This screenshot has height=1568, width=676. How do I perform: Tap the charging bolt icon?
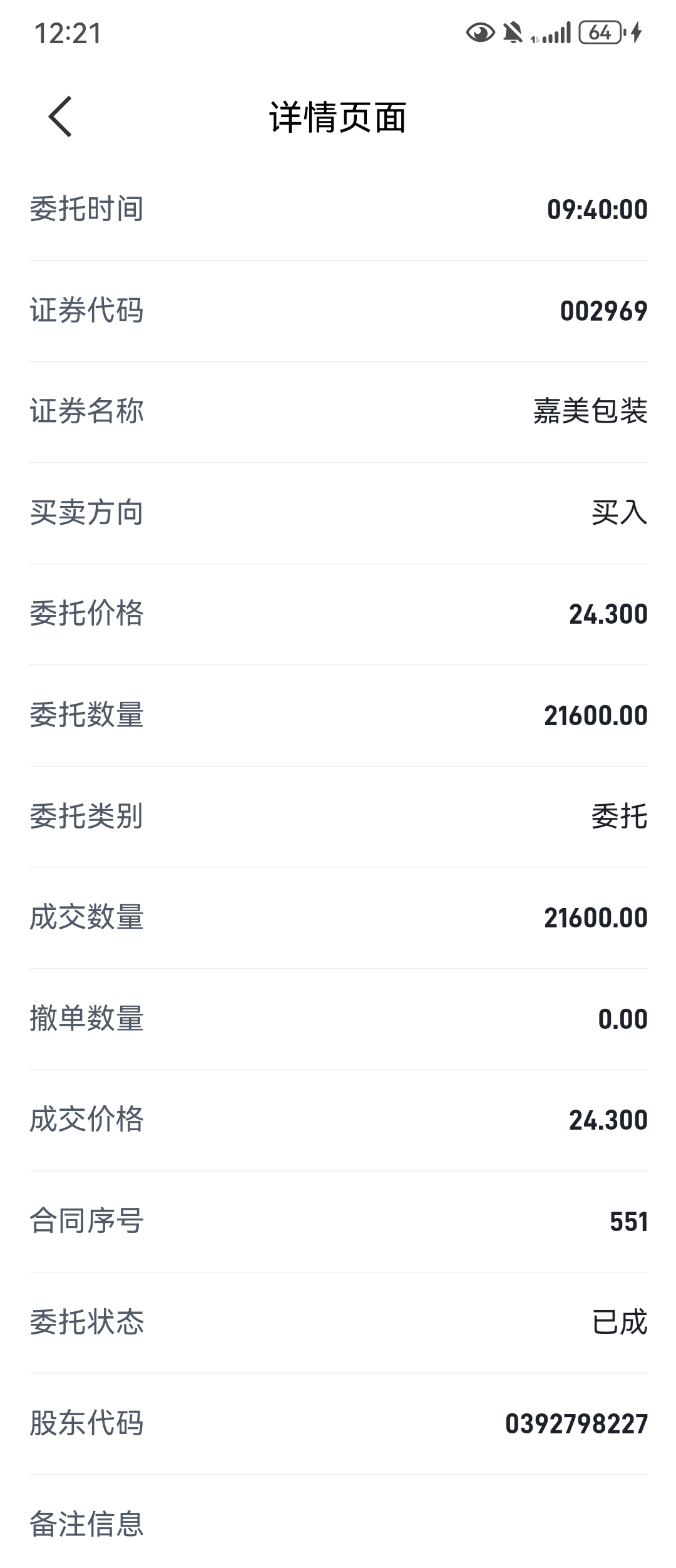[637, 33]
